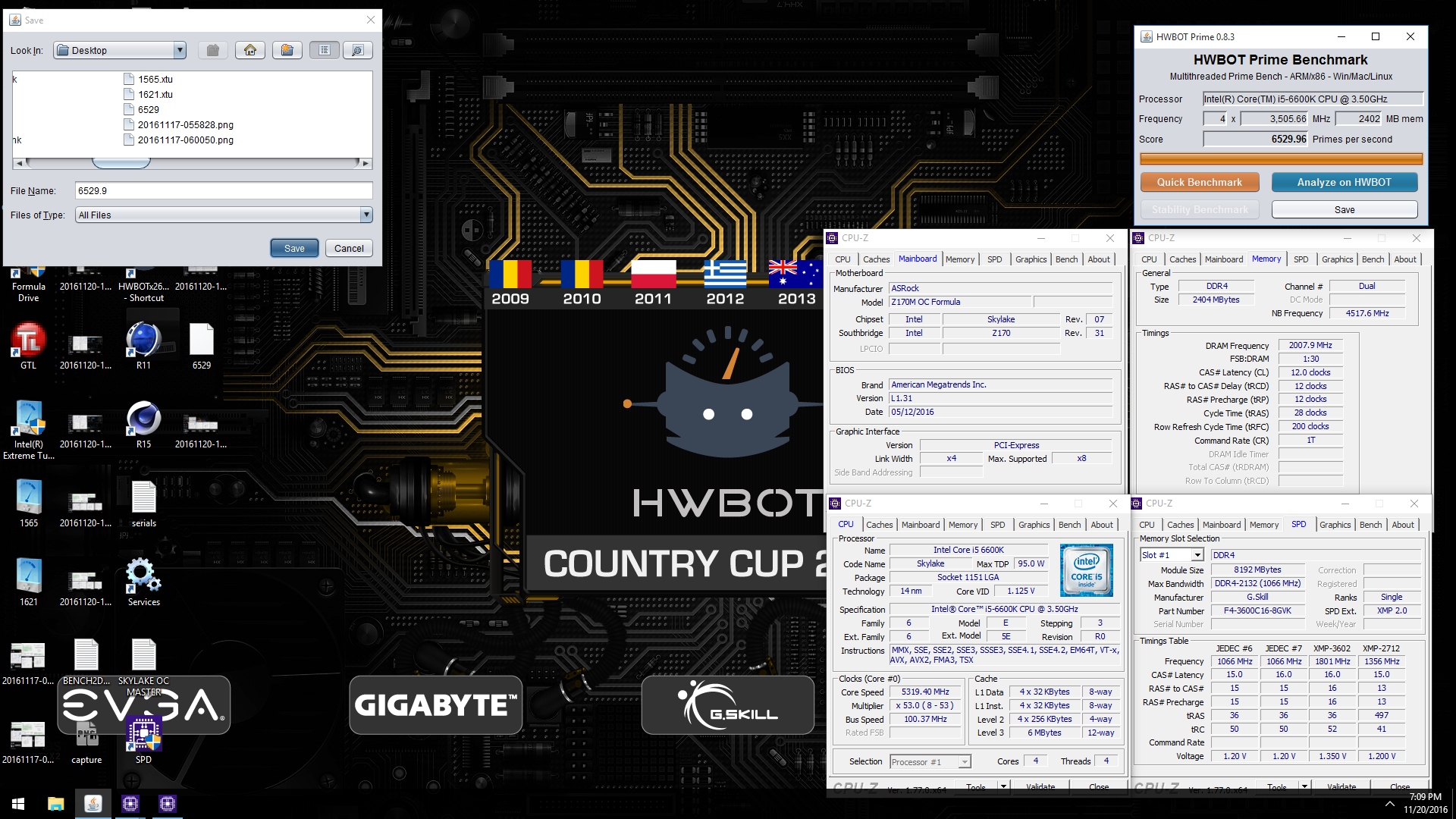
Task: Open Graphics tab in SPD CPU-Z window
Action: (1335, 525)
